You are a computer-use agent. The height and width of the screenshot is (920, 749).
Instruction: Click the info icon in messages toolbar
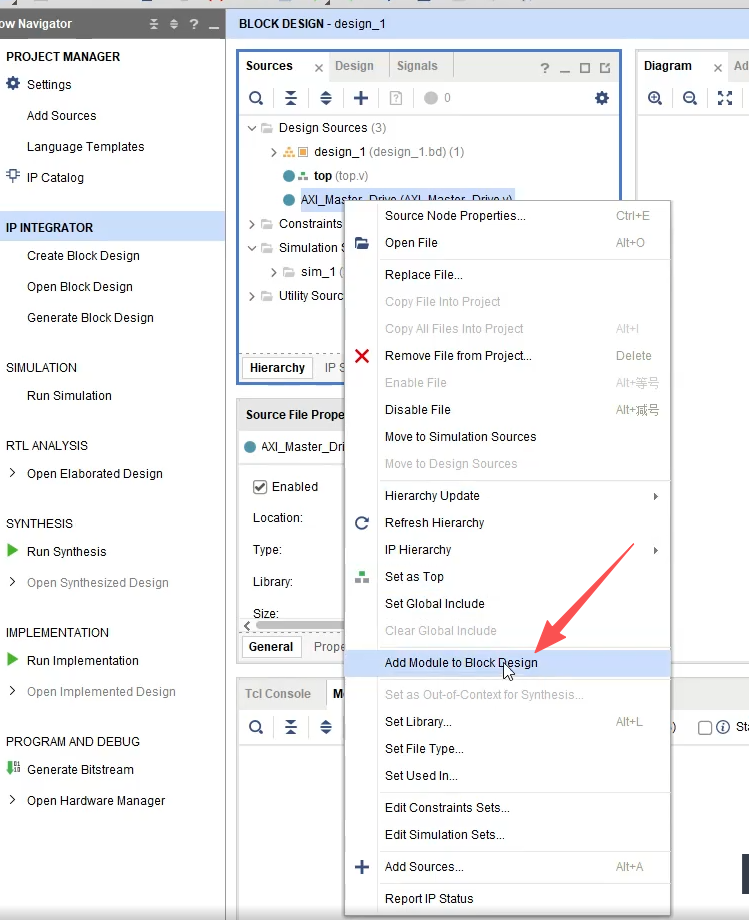point(723,728)
